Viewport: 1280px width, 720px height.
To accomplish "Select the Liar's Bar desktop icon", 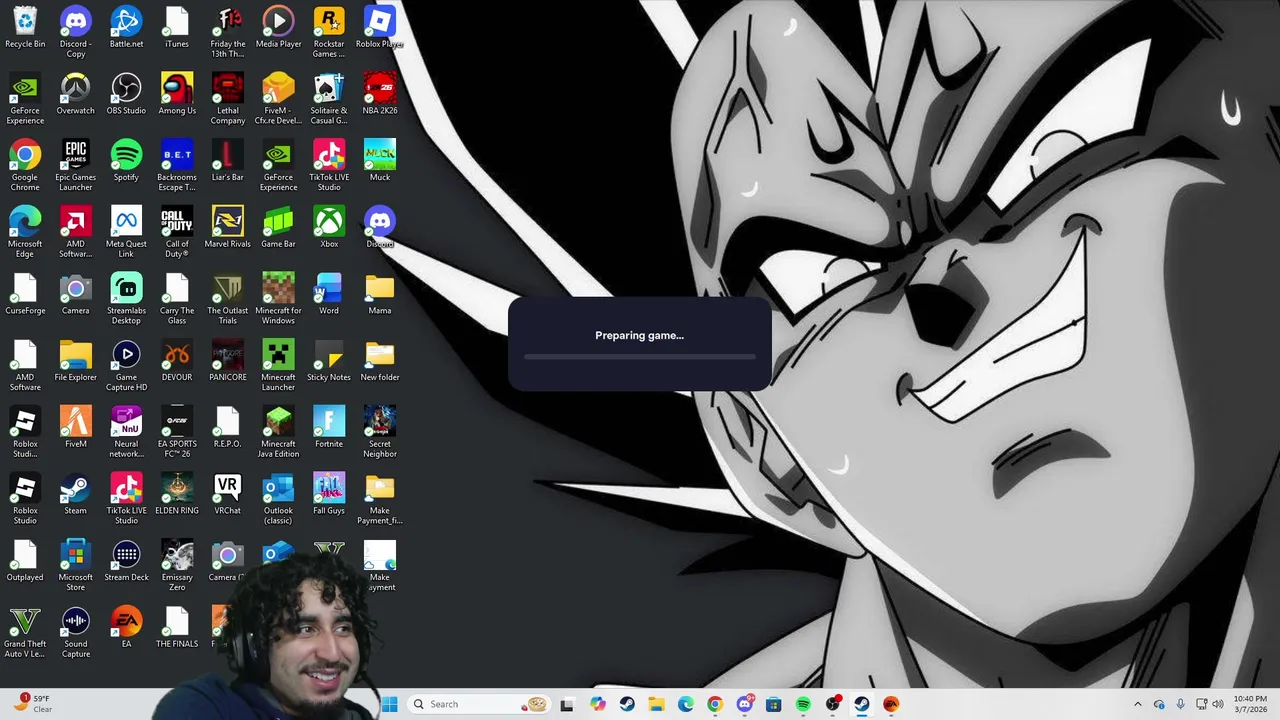I will tap(228, 161).
